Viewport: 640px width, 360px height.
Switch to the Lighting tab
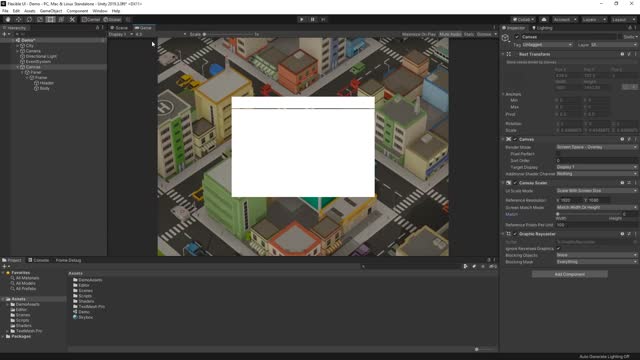[x=542, y=28]
